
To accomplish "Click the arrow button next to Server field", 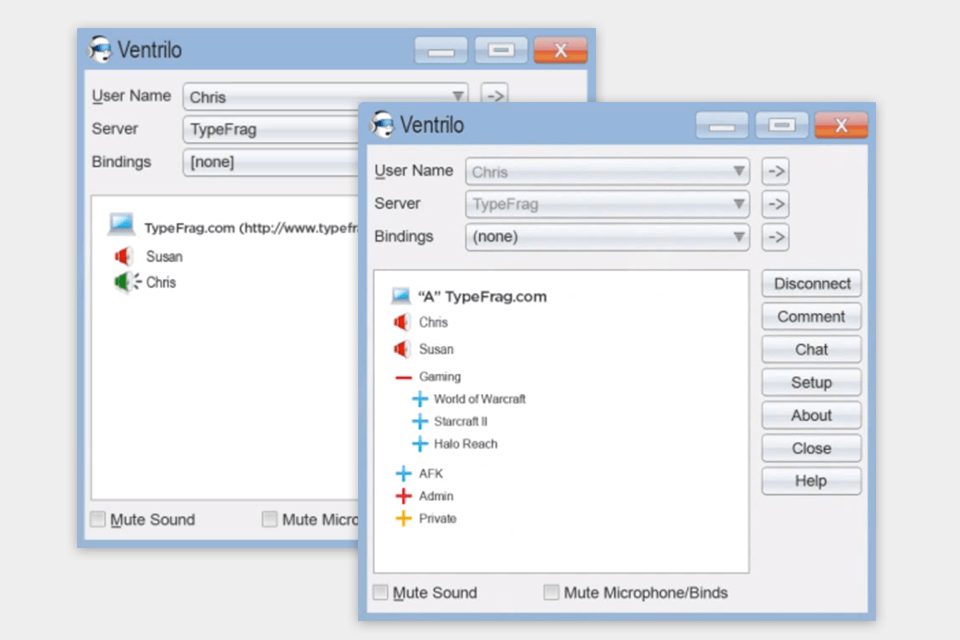I will (775, 204).
